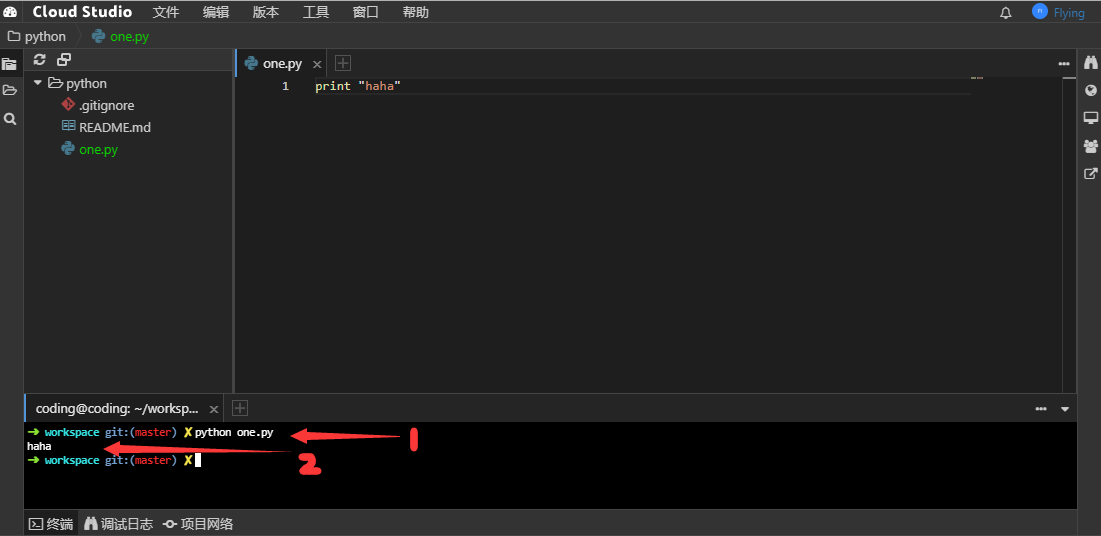Select the coding@coding terminal tab
This screenshot has width=1101, height=536.
117,408
